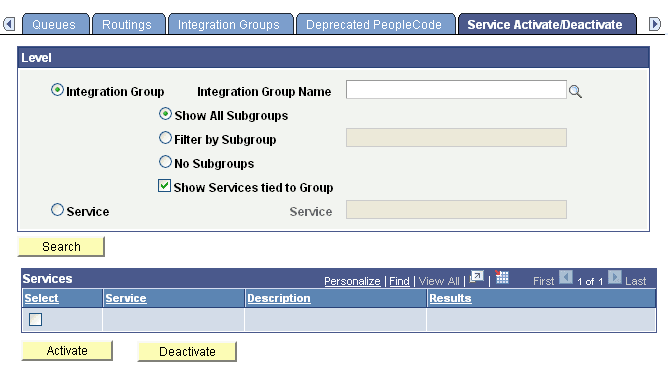Sort by the Select column header
The height and width of the screenshot is (371, 668).
coord(41,298)
